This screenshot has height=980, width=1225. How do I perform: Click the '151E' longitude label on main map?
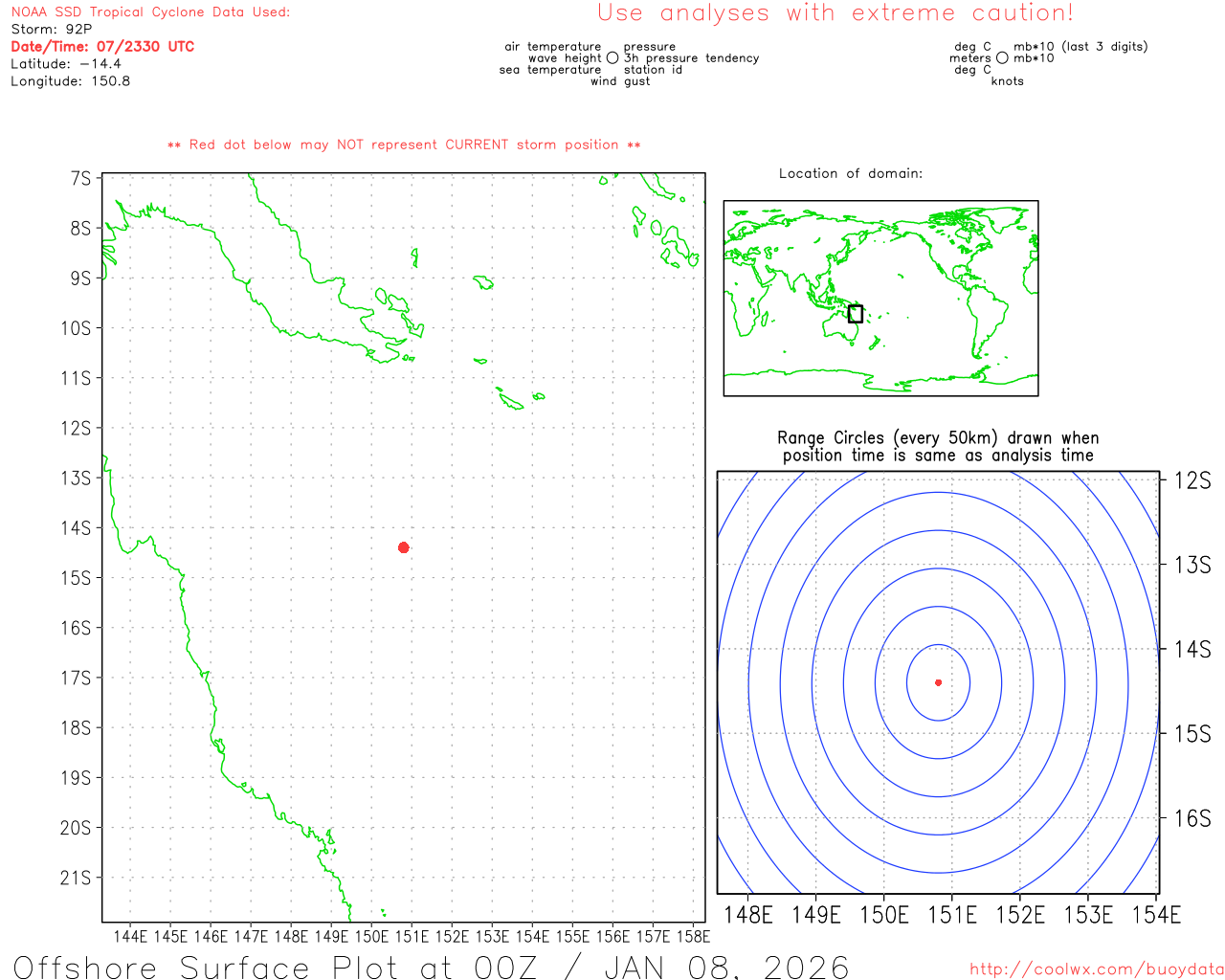coord(412,936)
